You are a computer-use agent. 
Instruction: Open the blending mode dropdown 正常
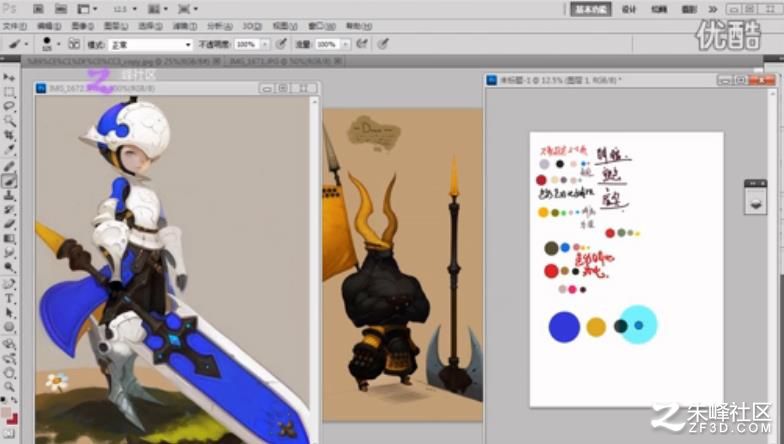150,44
